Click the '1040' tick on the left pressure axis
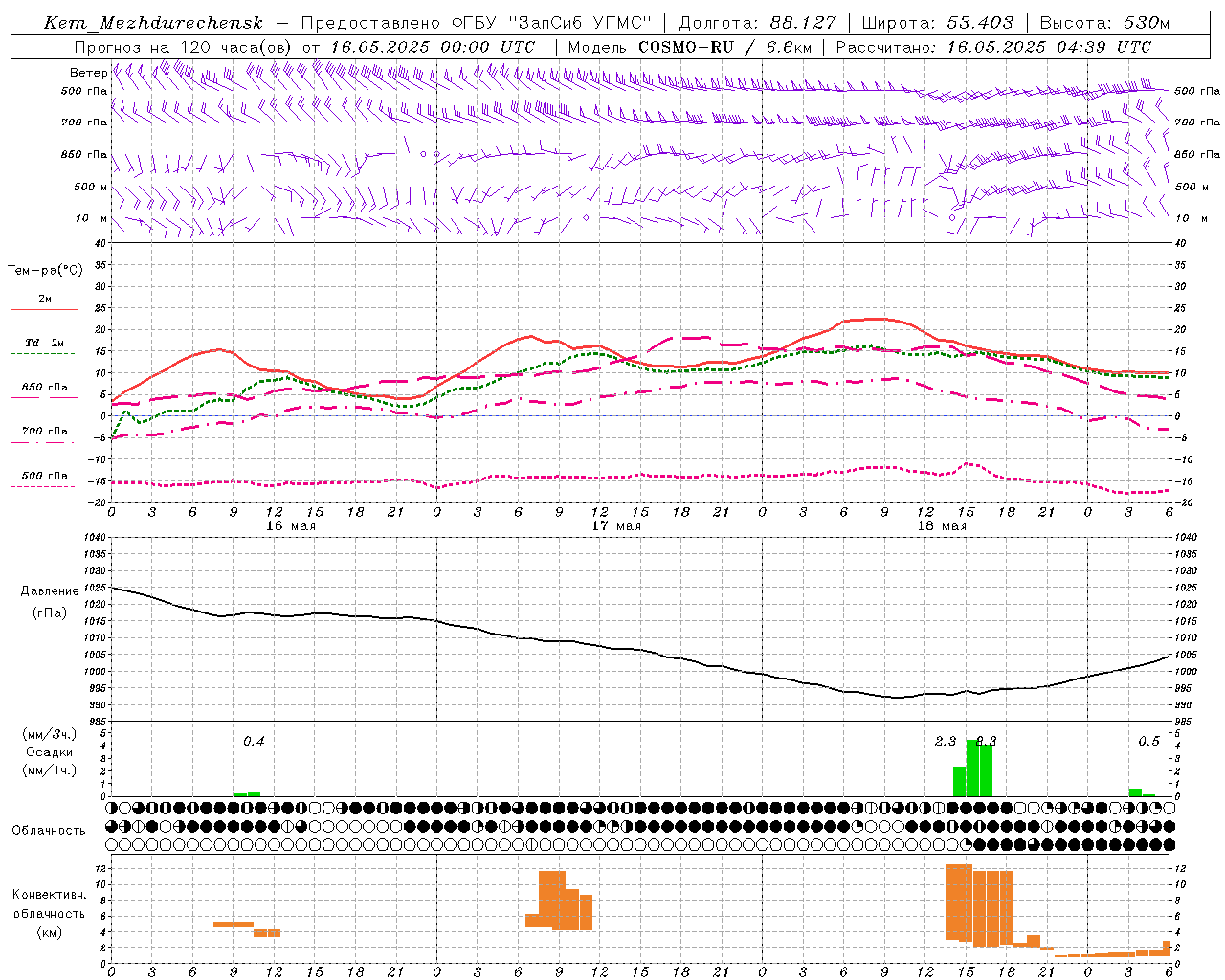Screen dimensions: 1225x980 96,538
